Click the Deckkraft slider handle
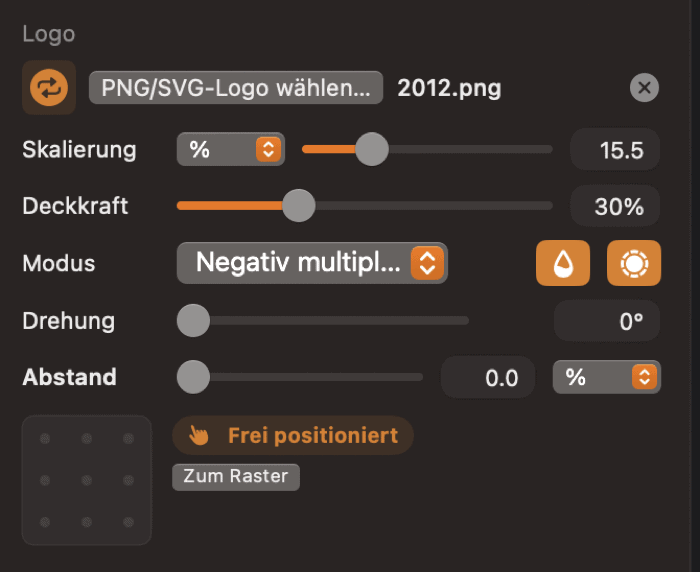 tap(298, 206)
